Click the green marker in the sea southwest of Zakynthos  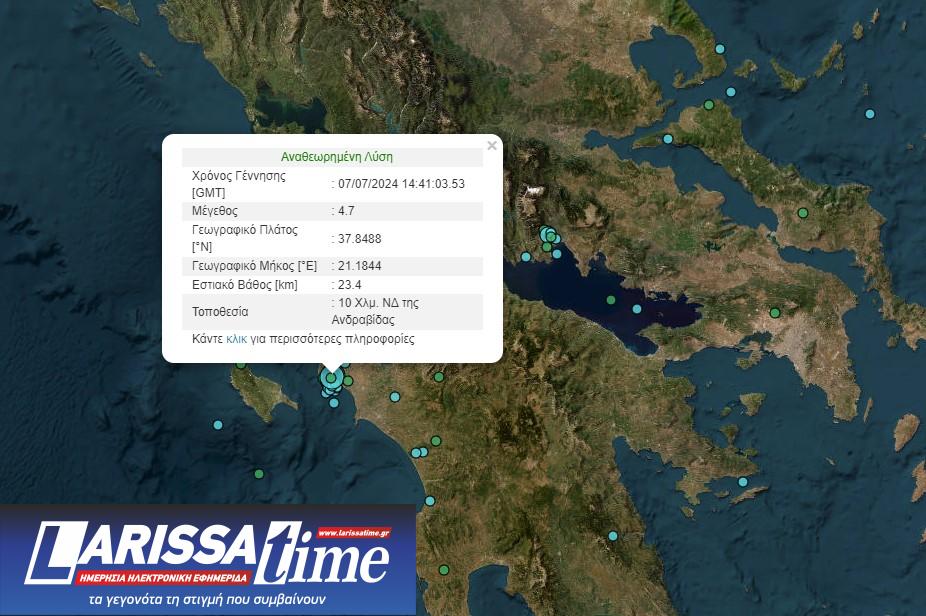(x=259, y=473)
